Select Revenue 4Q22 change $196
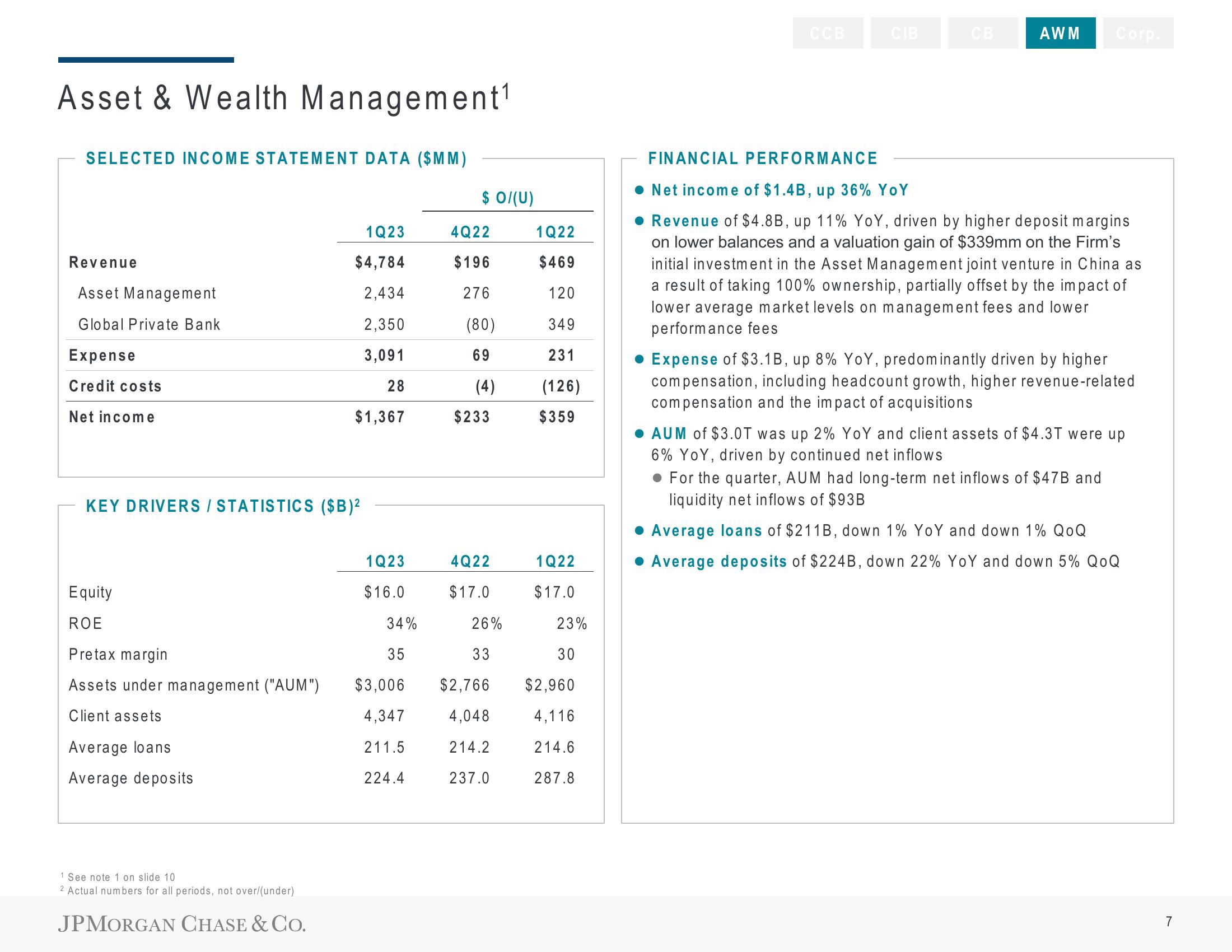The height and width of the screenshot is (952, 1232). 472,262
